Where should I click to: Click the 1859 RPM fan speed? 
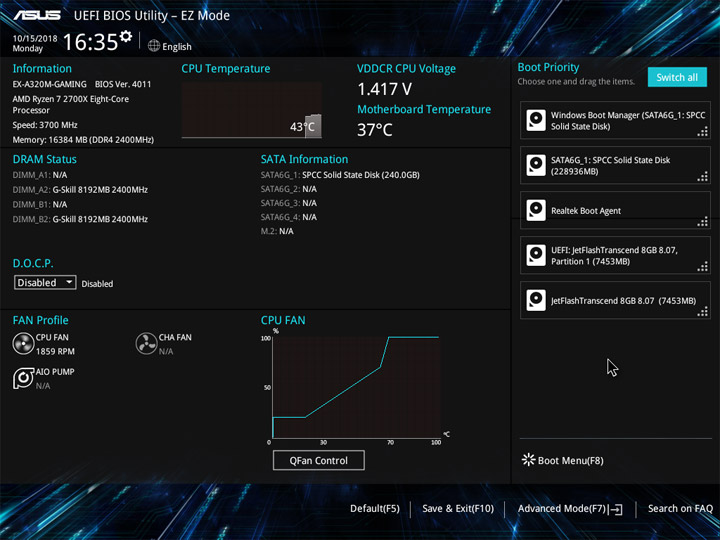[x=55, y=351]
